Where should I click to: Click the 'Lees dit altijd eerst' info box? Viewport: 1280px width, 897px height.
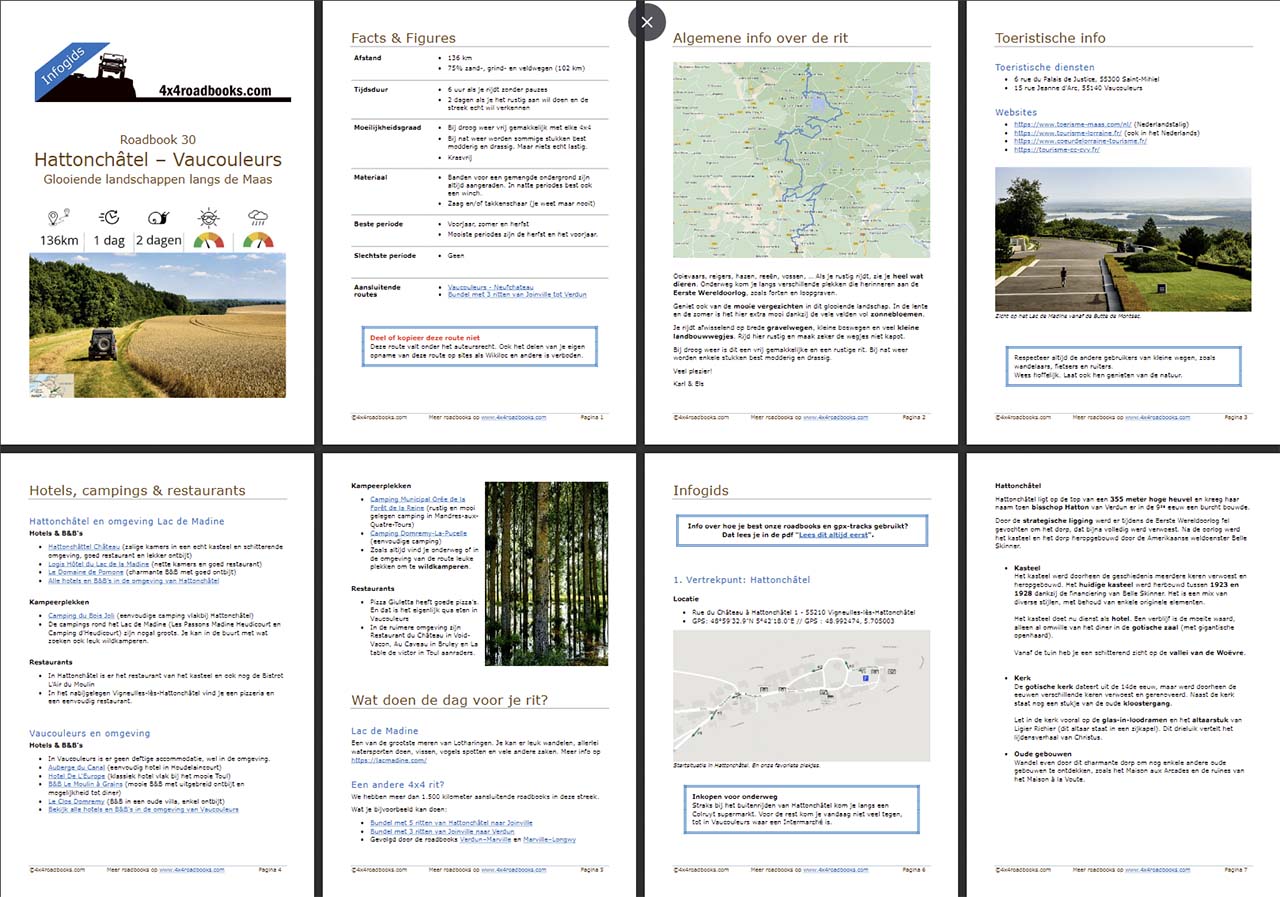tap(801, 530)
